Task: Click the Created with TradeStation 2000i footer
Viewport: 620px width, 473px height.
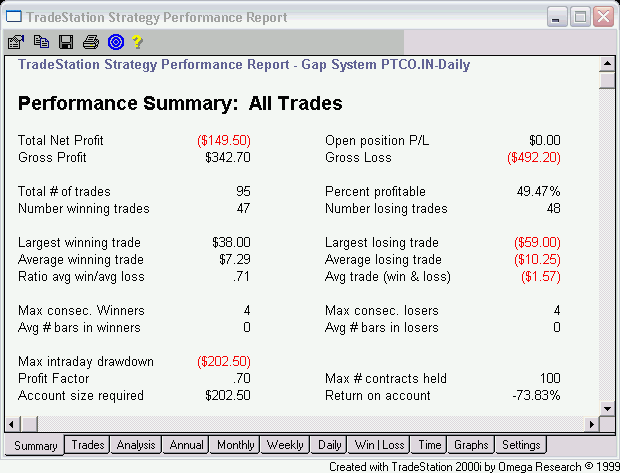Action: click(474, 467)
